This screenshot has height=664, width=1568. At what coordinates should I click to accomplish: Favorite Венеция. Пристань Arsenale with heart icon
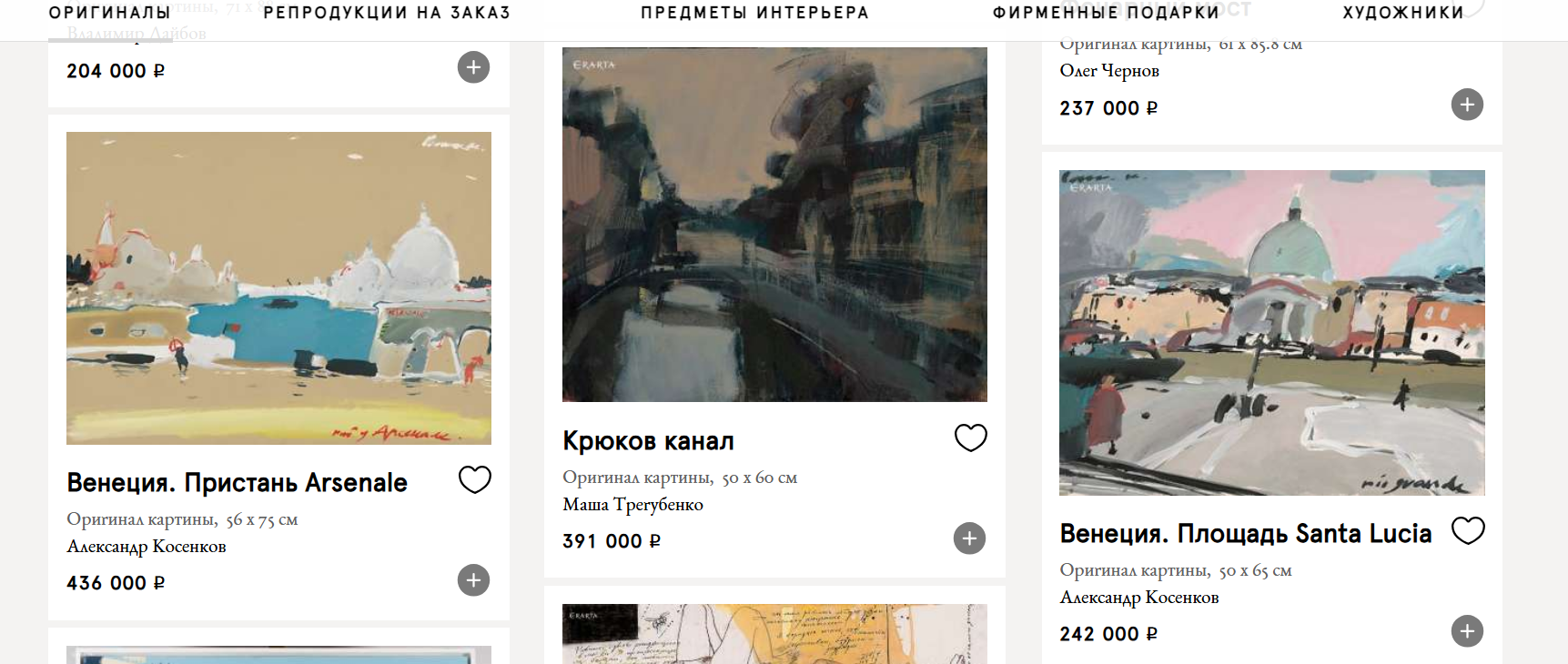click(474, 479)
